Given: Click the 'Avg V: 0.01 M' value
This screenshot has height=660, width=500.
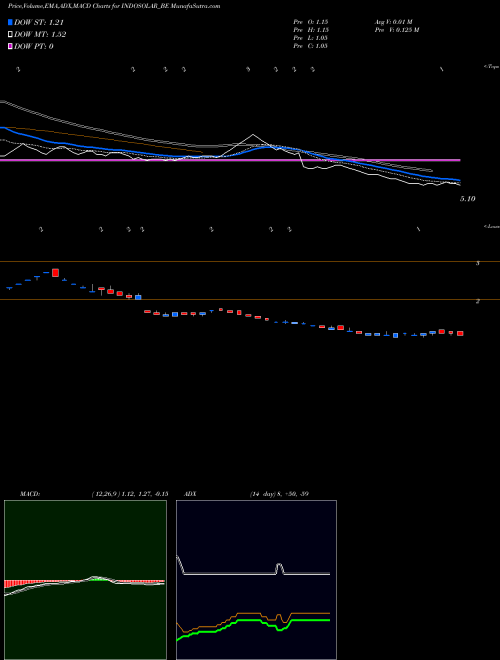Looking at the screenshot, I should click(394, 22).
